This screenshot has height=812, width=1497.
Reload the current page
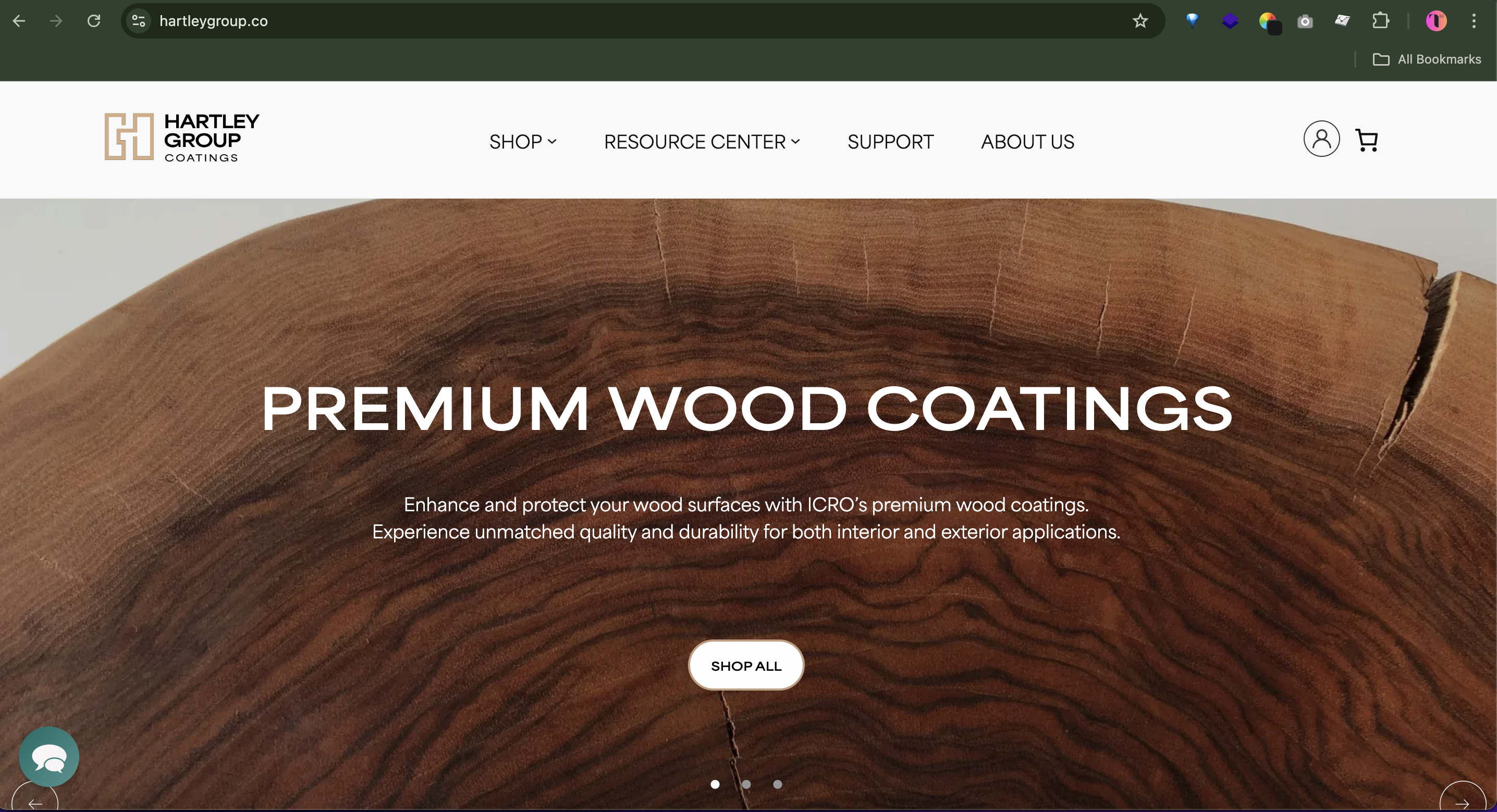point(94,21)
